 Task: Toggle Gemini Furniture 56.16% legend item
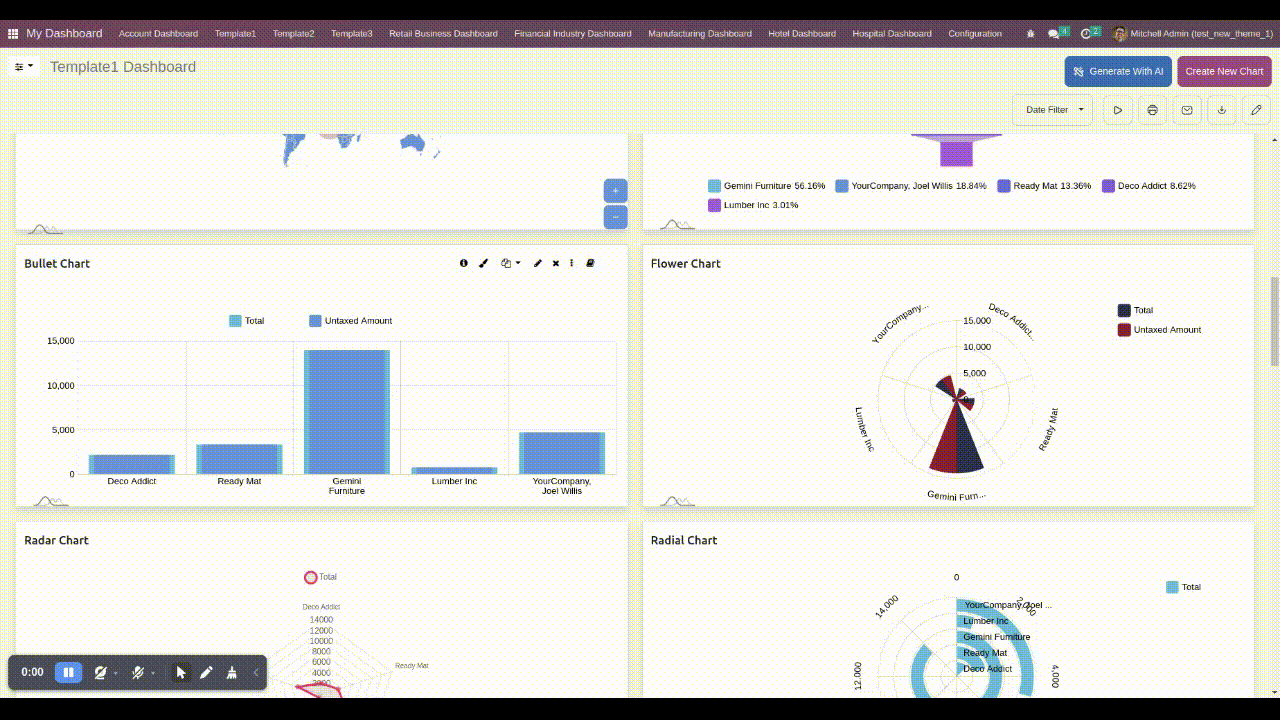click(x=767, y=186)
